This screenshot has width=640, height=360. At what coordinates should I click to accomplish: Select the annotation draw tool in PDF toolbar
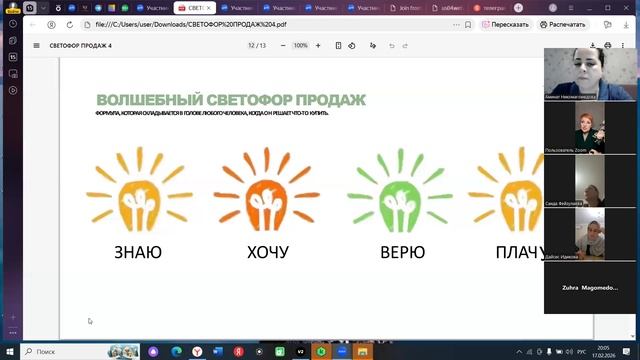click(373, 46)
